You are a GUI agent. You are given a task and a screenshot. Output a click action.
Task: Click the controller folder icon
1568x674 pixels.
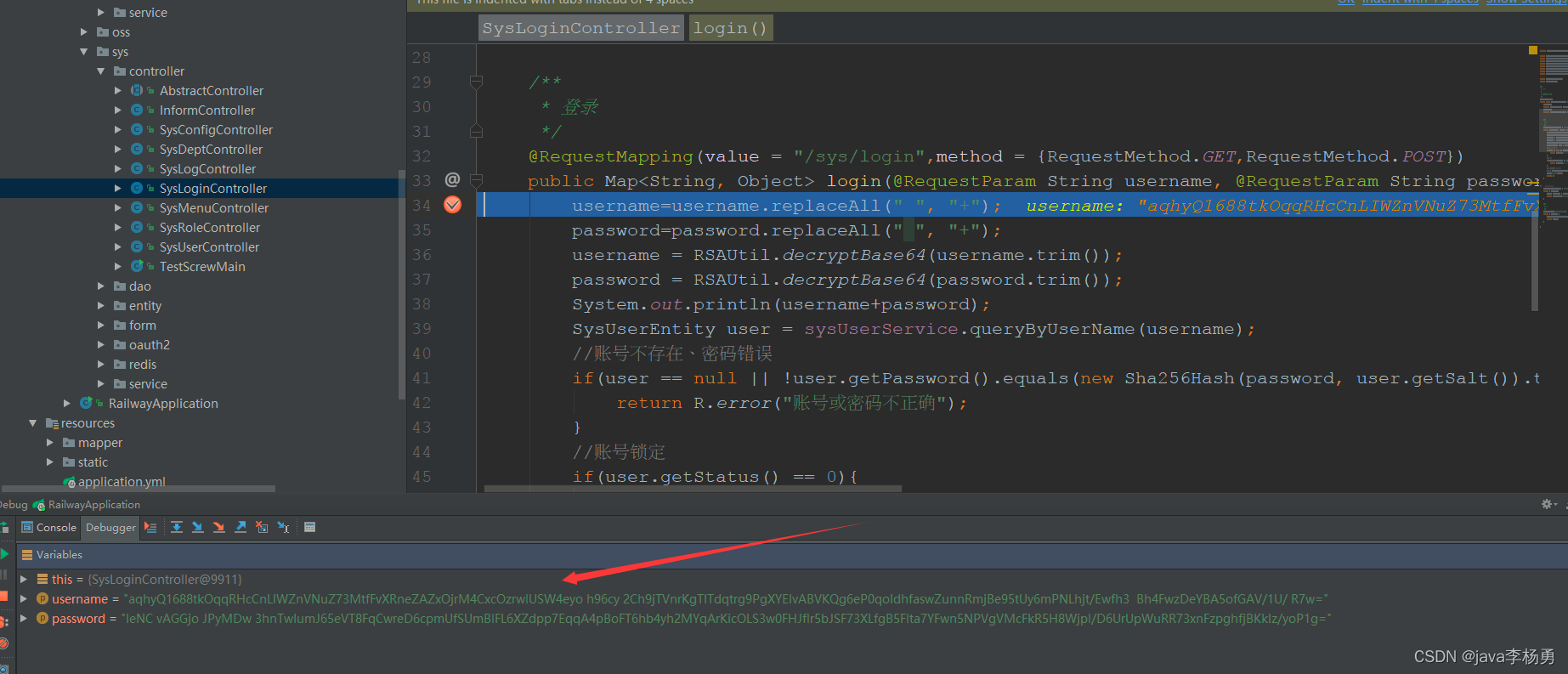click(x=120, y=71)
